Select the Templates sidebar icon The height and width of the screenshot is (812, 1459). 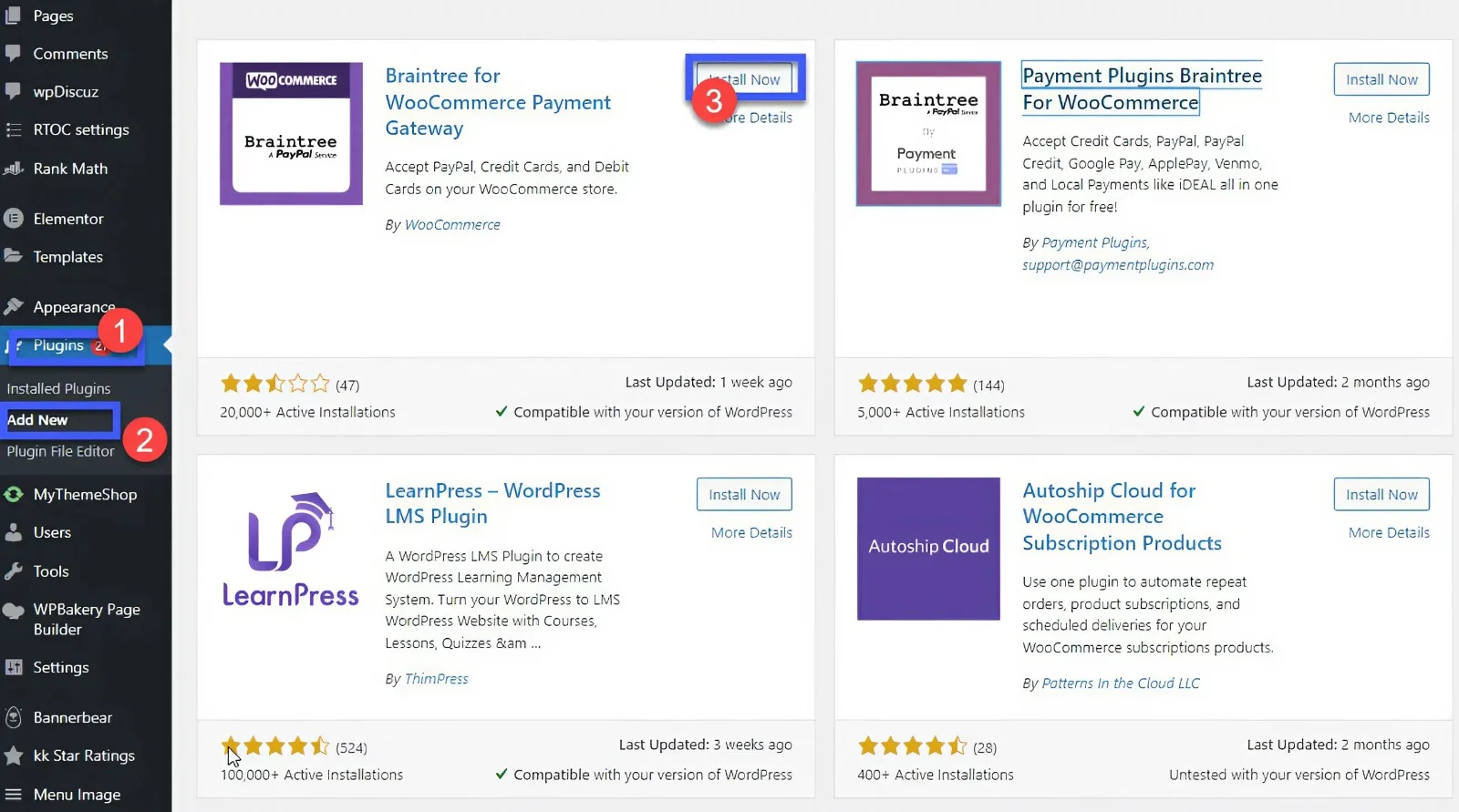(13, 256)
